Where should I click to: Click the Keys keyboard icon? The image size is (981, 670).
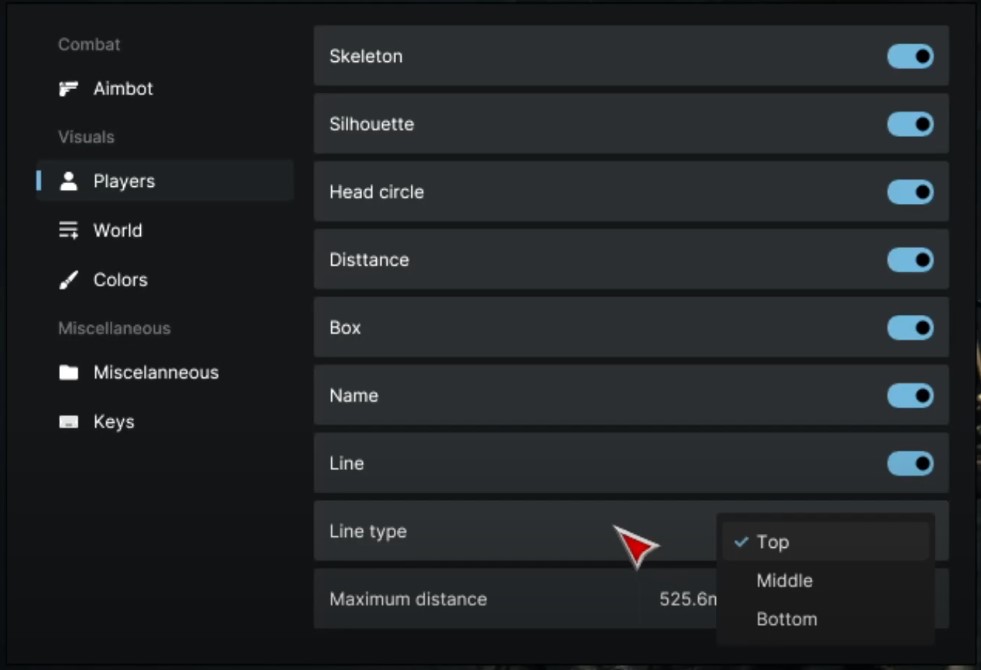(68, 422)
